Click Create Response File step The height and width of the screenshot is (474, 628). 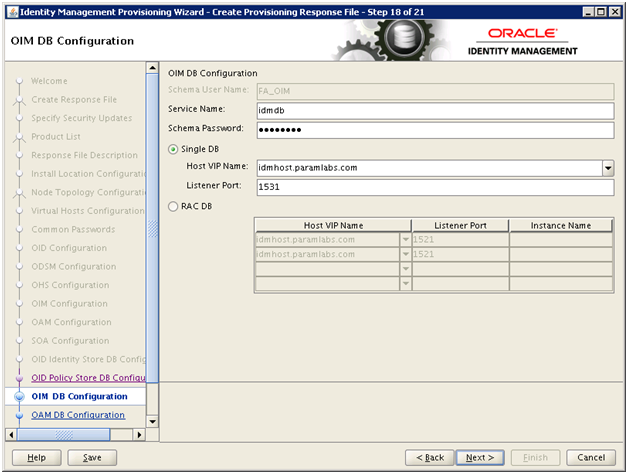pyautogui.click(x=74, y=100)
